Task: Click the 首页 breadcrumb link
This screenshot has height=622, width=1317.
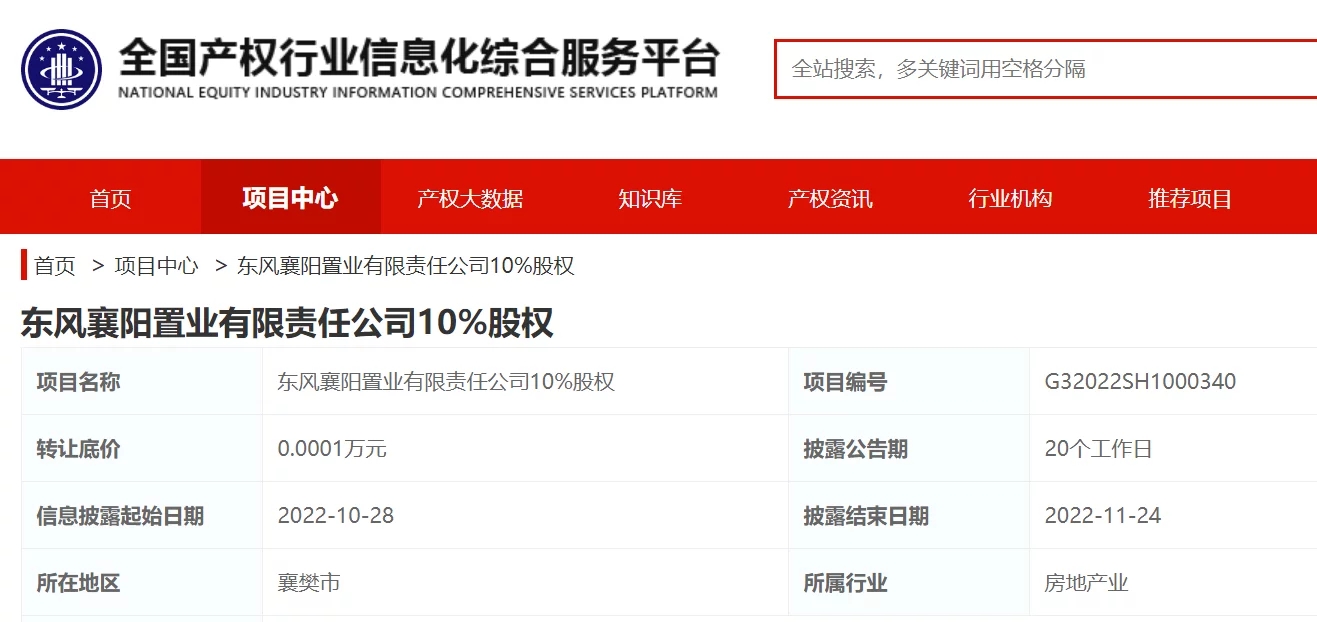Action: coord(55,266)
